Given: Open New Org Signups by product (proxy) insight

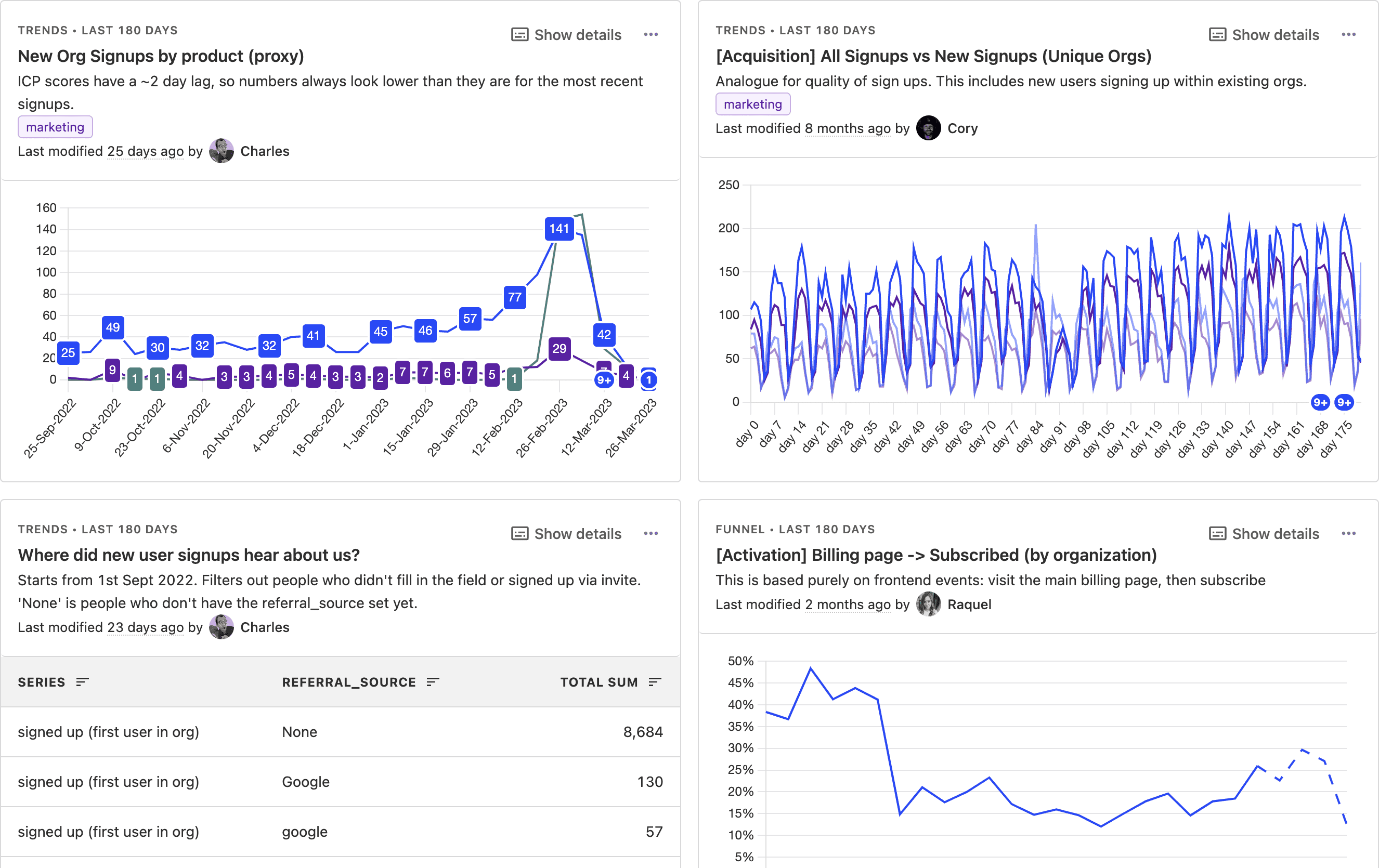Looking at the screenshot, I should tap(161, 56).
